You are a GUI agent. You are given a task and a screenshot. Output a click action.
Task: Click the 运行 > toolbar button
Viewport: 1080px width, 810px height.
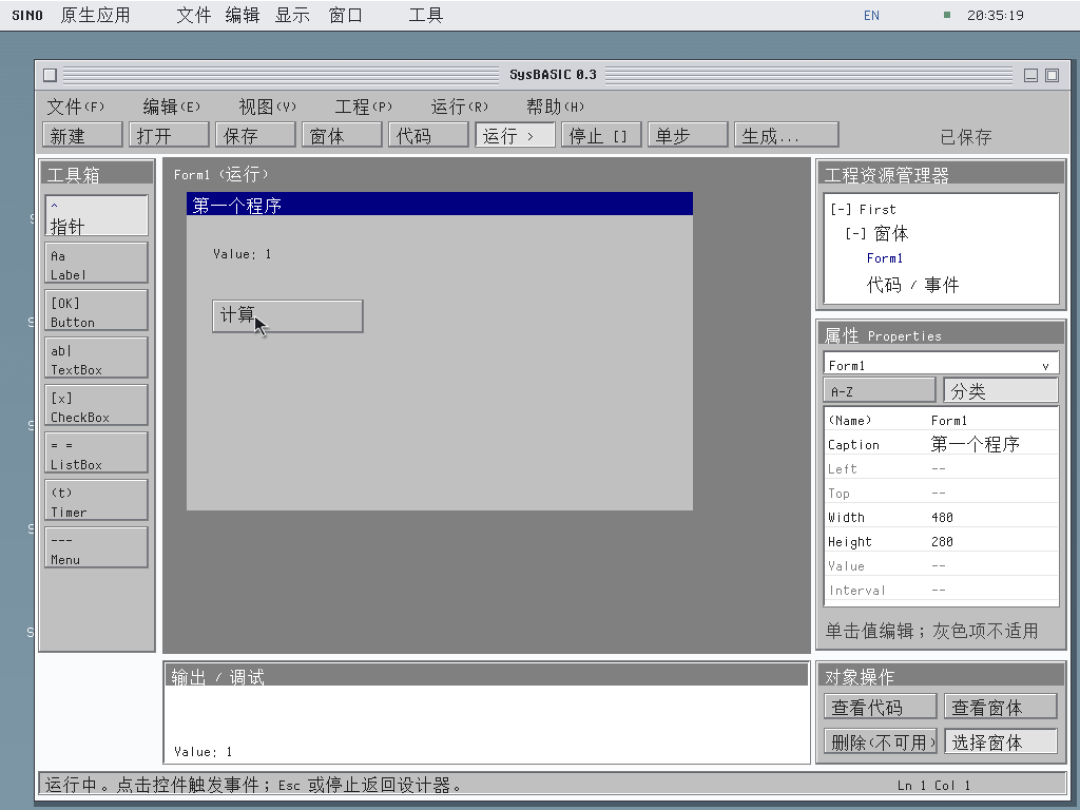pyautogui.click(x=515, y=135)
